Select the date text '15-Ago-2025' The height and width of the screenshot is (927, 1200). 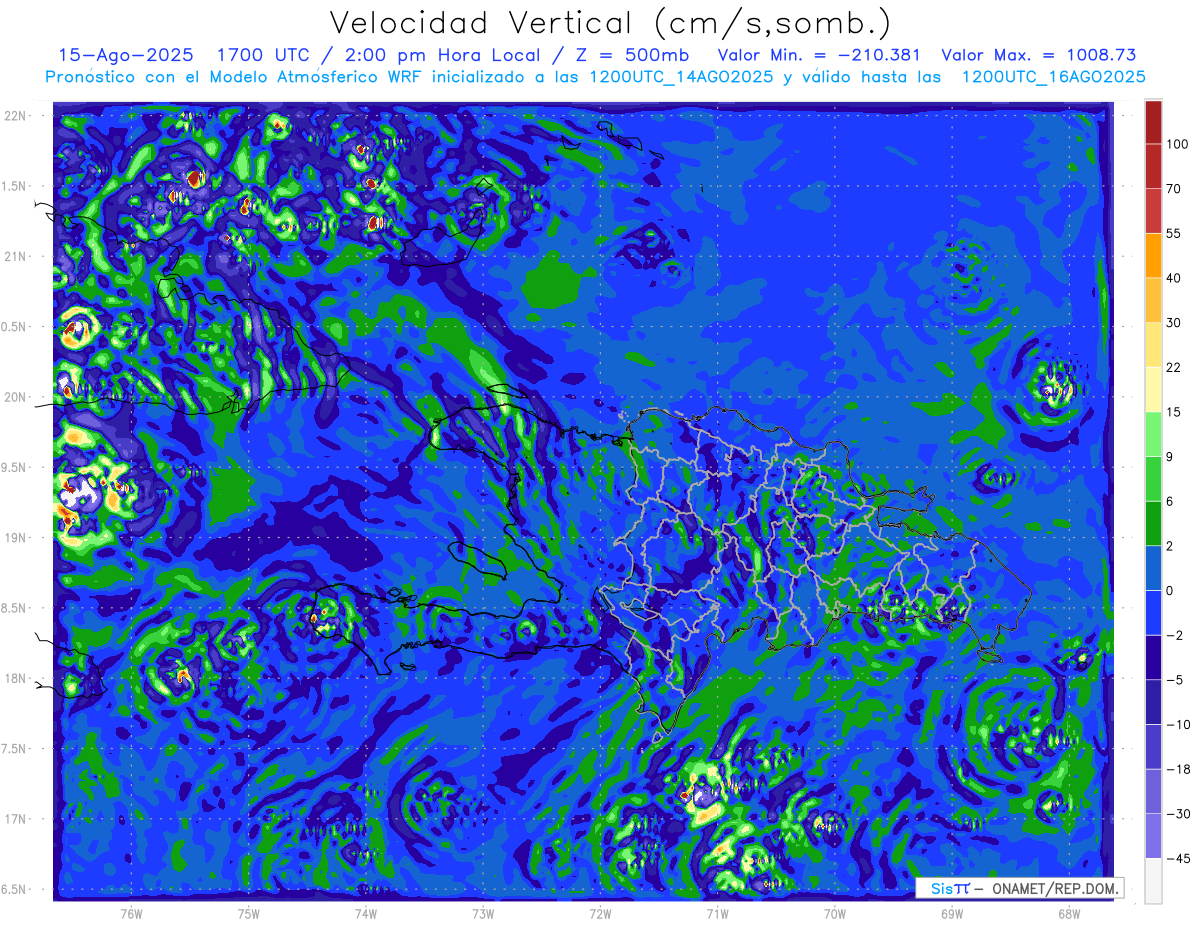[x=127, y=55]
